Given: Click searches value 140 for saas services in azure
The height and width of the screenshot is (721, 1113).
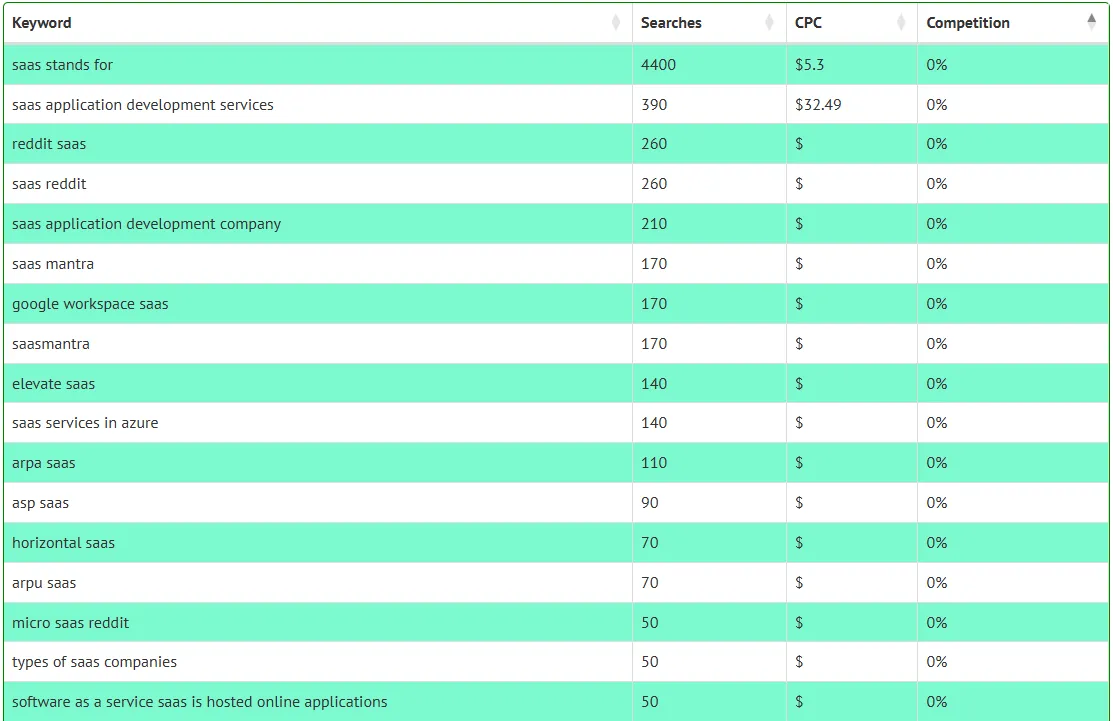Looking at the screenshot, I should click(654, 423).
